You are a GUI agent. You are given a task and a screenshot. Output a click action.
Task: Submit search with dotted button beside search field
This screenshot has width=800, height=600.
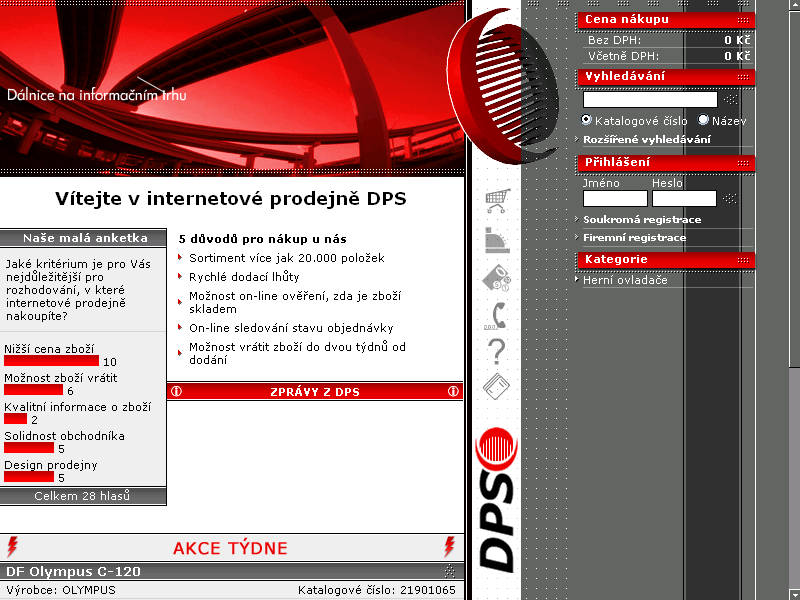[731, 99]
